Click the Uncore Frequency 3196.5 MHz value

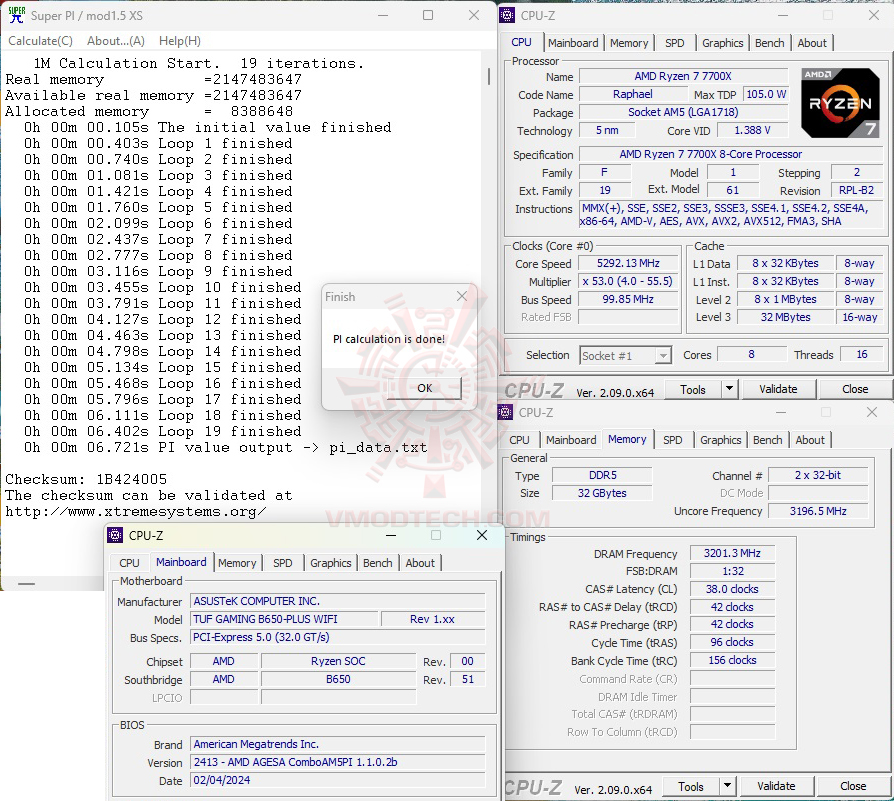point(818,511)
